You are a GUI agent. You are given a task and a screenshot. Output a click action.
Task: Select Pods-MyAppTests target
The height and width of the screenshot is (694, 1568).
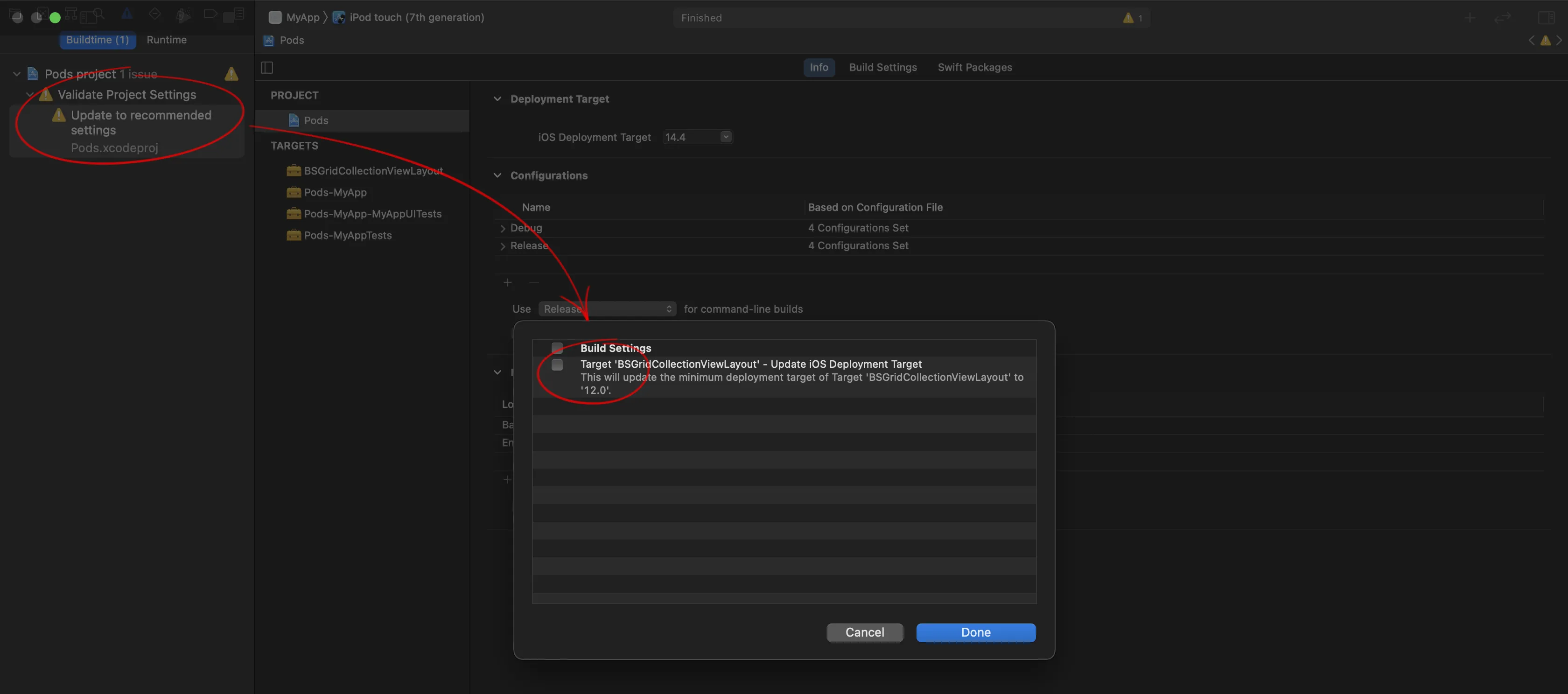pos(347,236)
